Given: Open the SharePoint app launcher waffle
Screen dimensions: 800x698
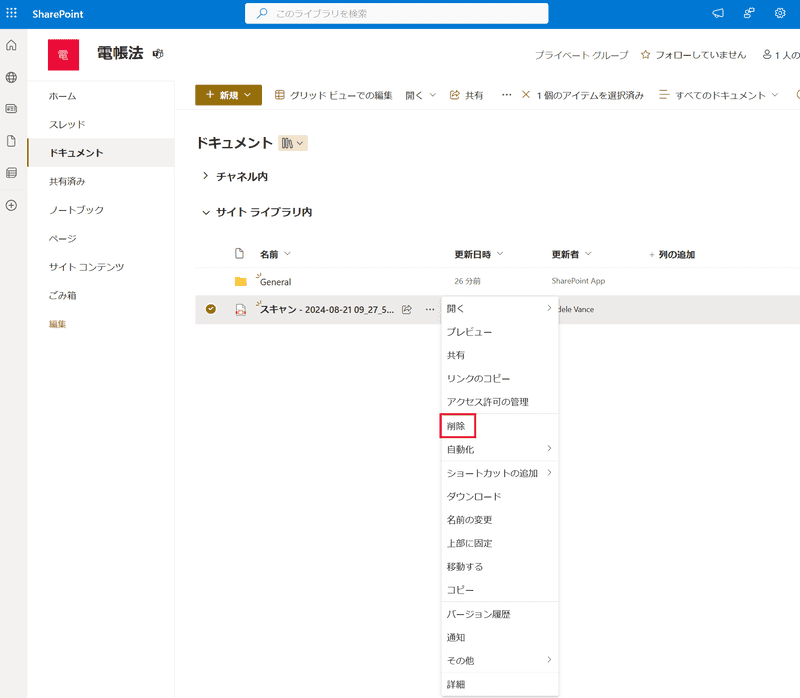Looking at the screenshot, I should (x=12, y=13).
